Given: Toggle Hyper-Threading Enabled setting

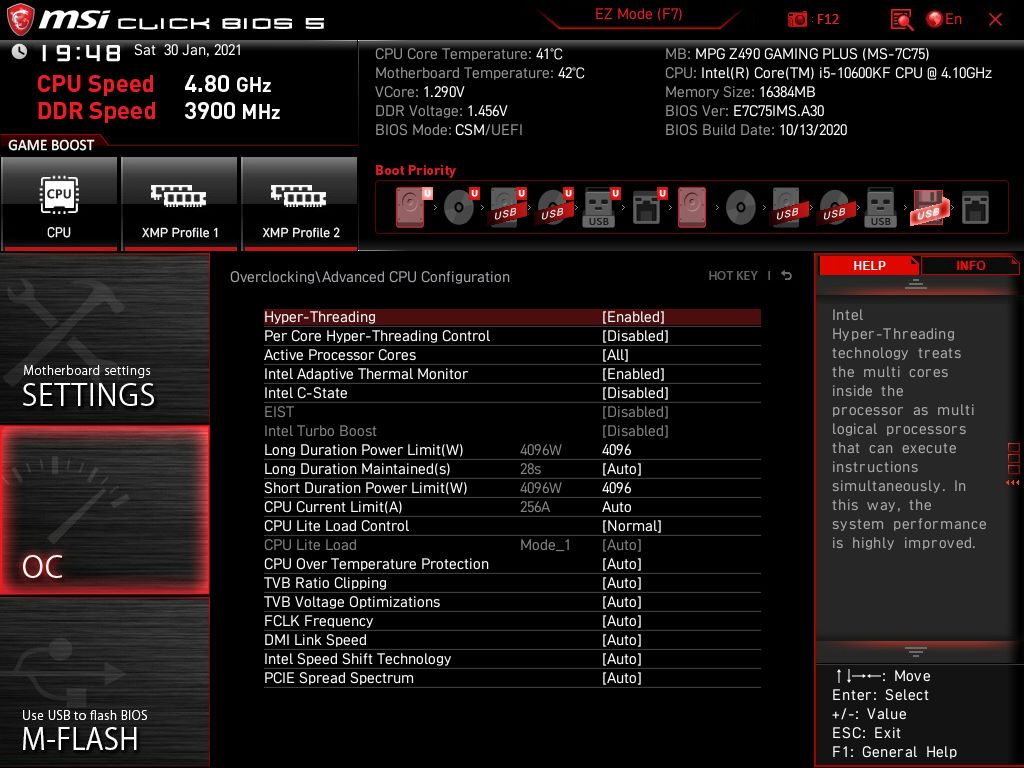Looking at the screenshot, I should click(512, 317).
